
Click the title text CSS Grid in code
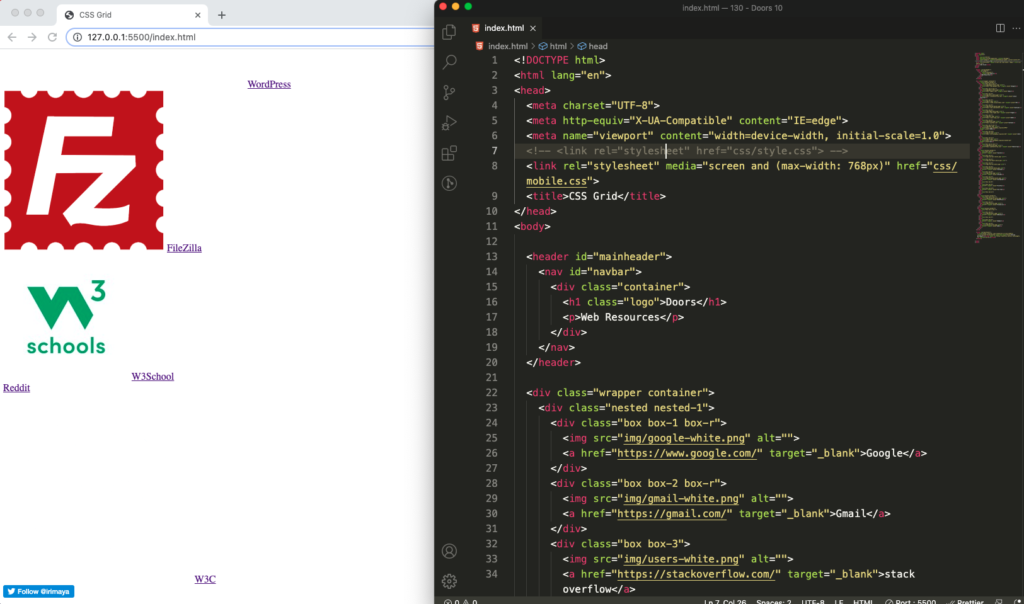593,196
